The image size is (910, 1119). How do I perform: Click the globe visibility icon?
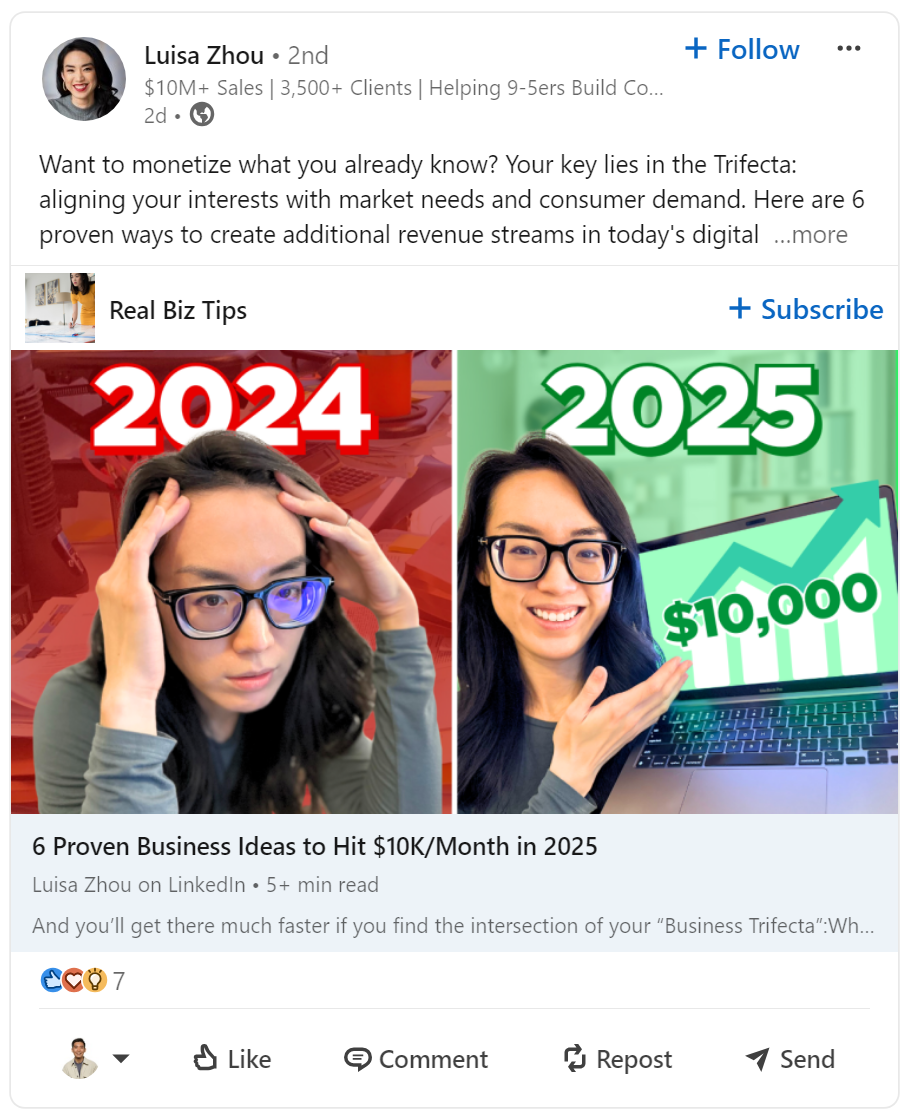tap(202, 115)
